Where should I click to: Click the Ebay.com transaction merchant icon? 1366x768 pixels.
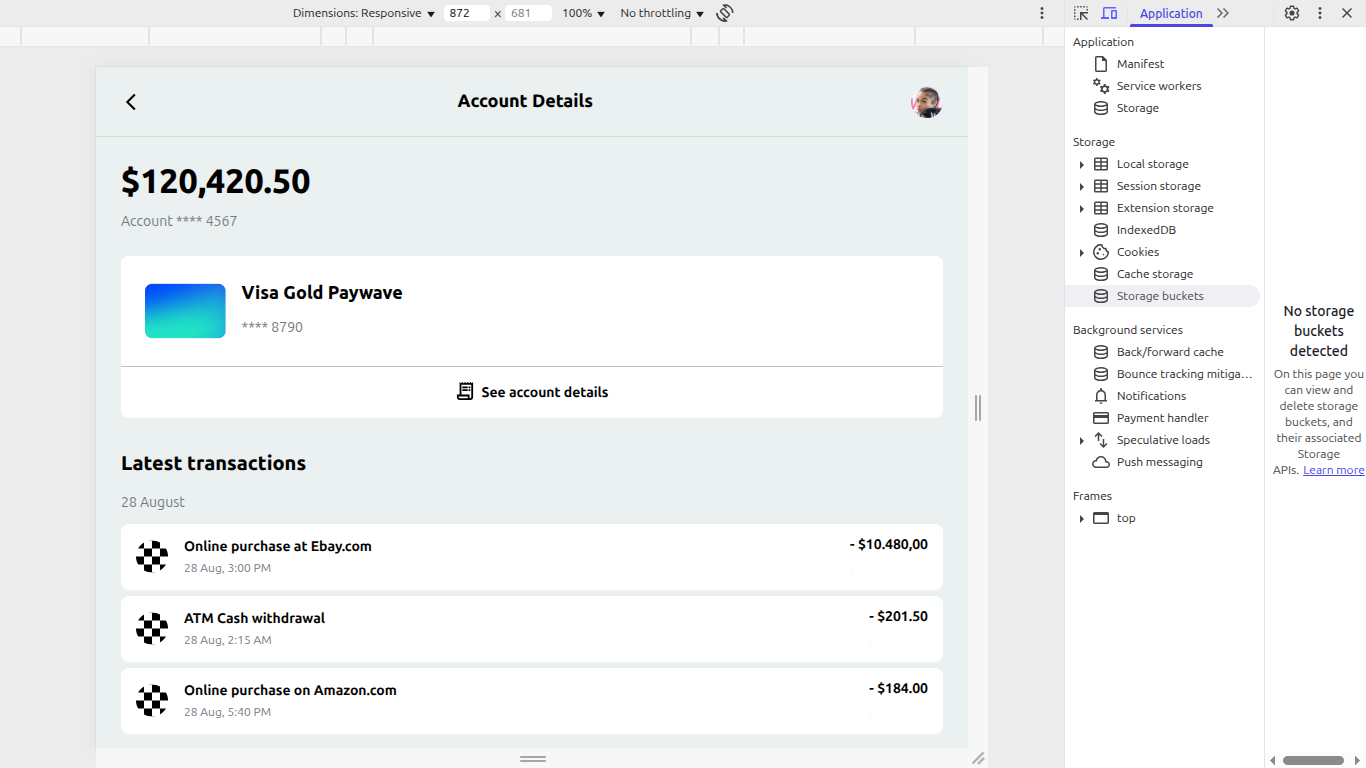click(x=152, y=556)
